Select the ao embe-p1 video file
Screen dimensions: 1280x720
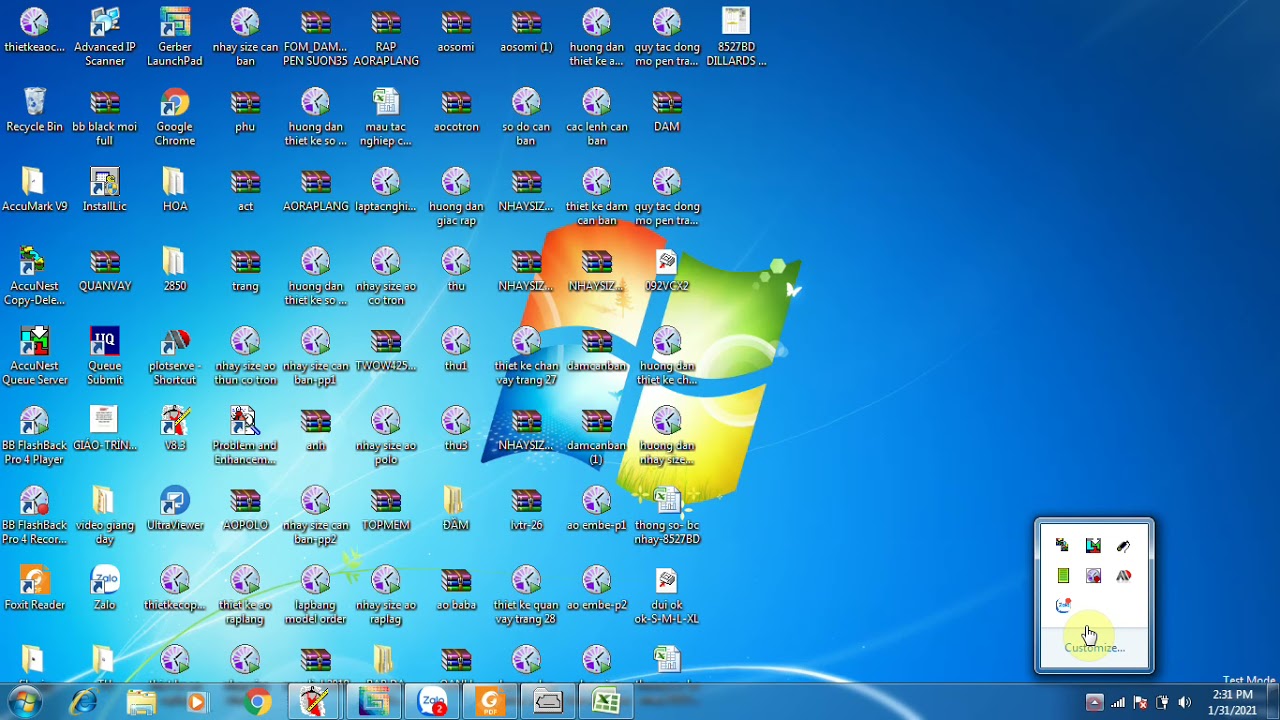pos(597,509)
